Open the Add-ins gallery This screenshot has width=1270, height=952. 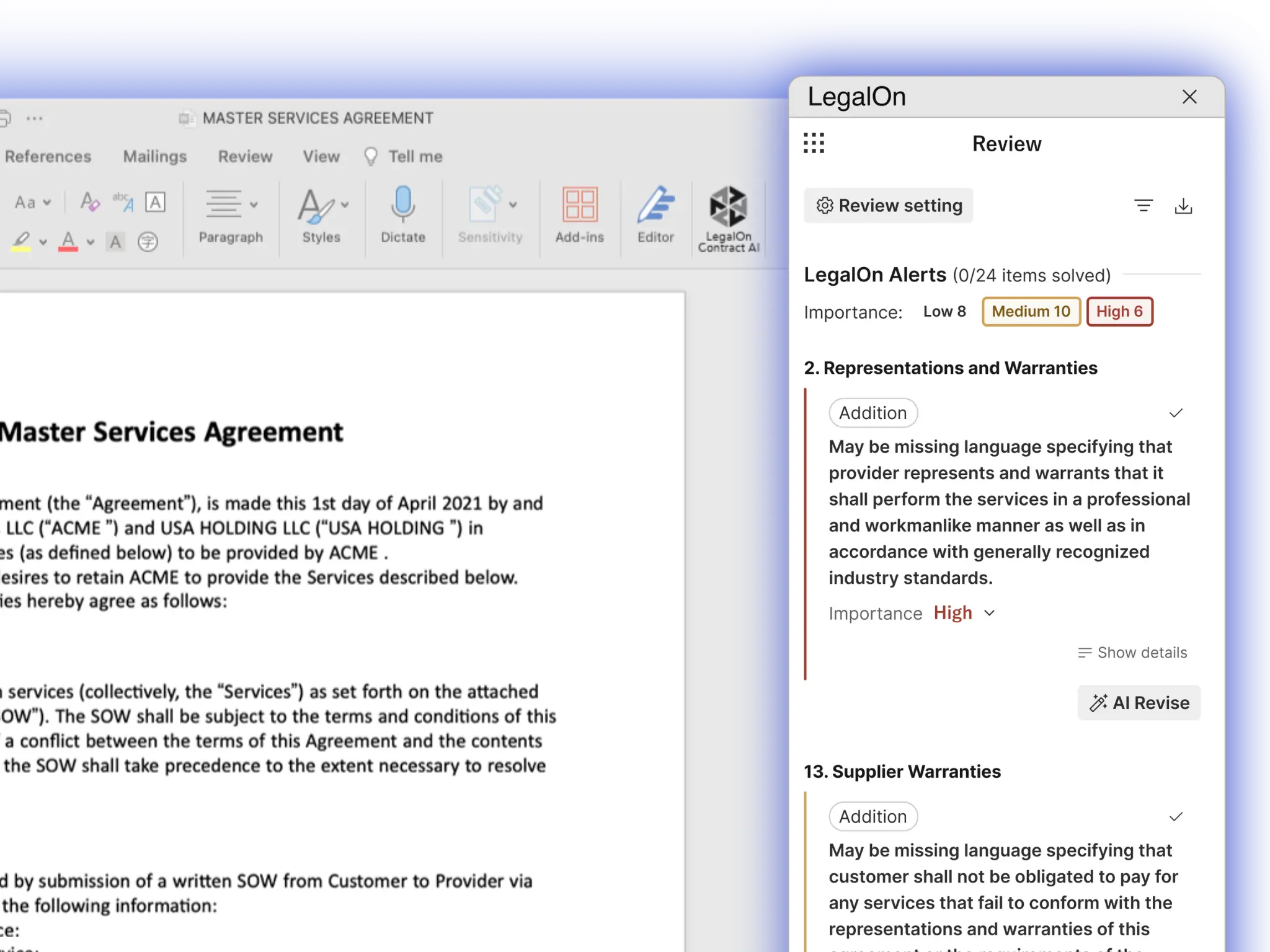point(579,214)
